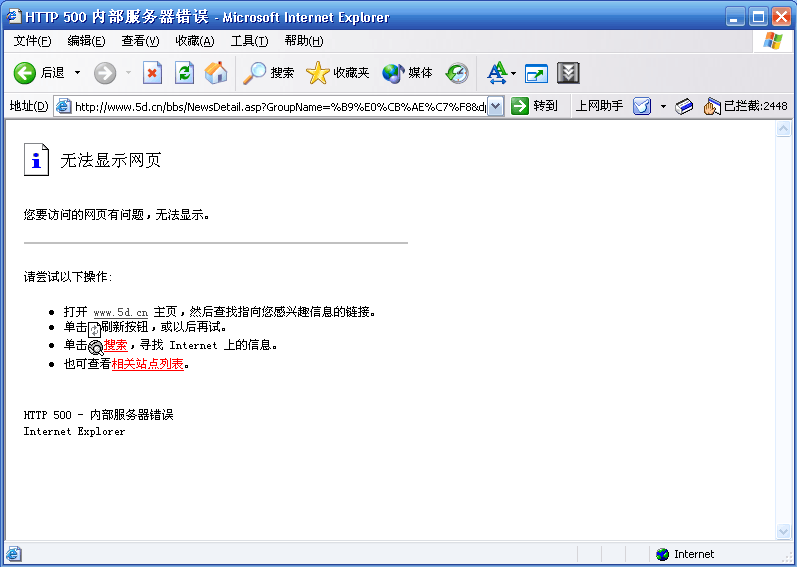Close the Internet Explorer window
The width and height of the screenshot is (797, 567).
pos(782,17)
